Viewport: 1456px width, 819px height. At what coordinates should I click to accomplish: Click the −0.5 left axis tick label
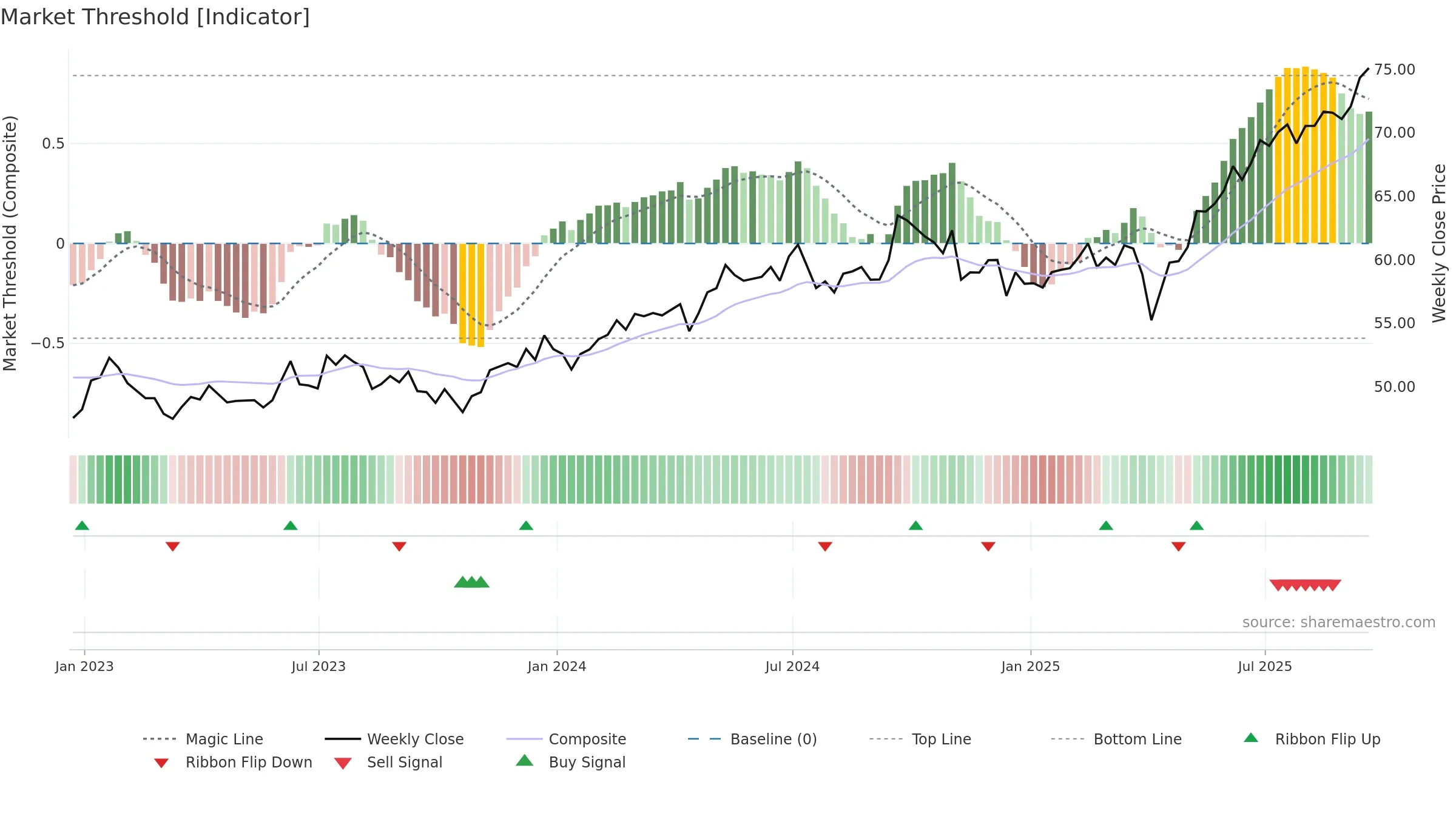[47, 343]
